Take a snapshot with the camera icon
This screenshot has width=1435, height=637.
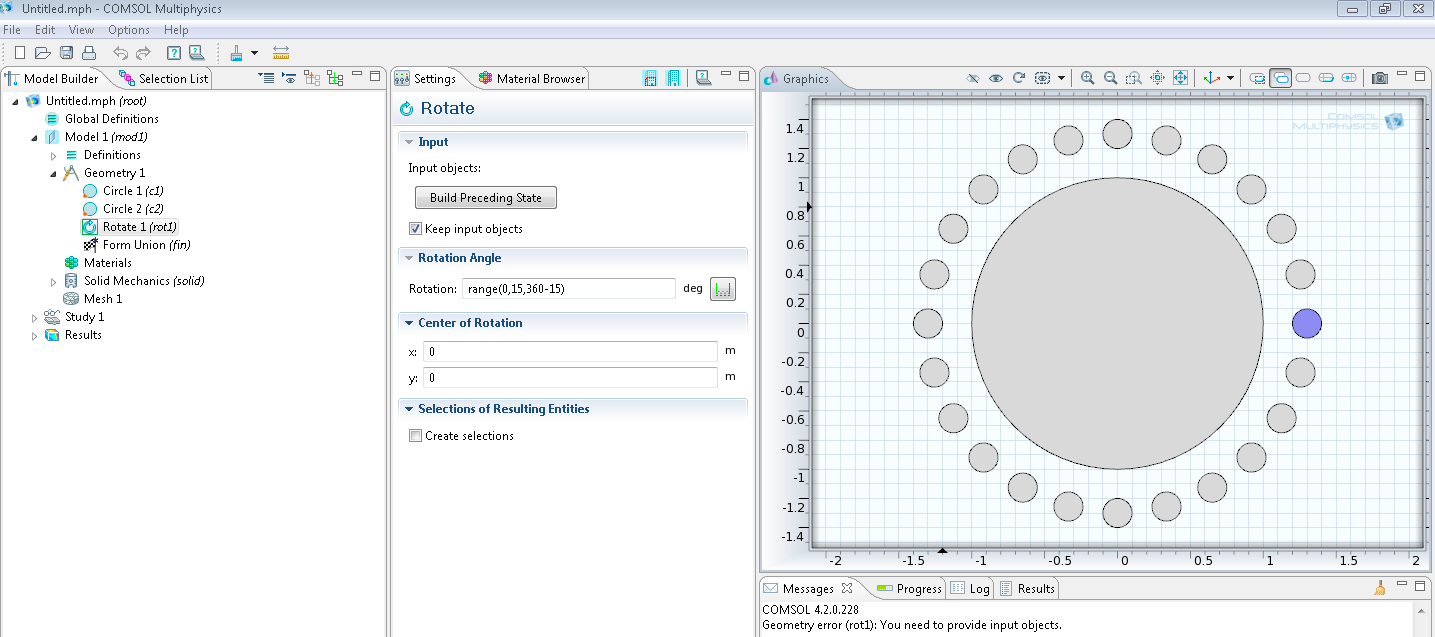point(1380,78)
